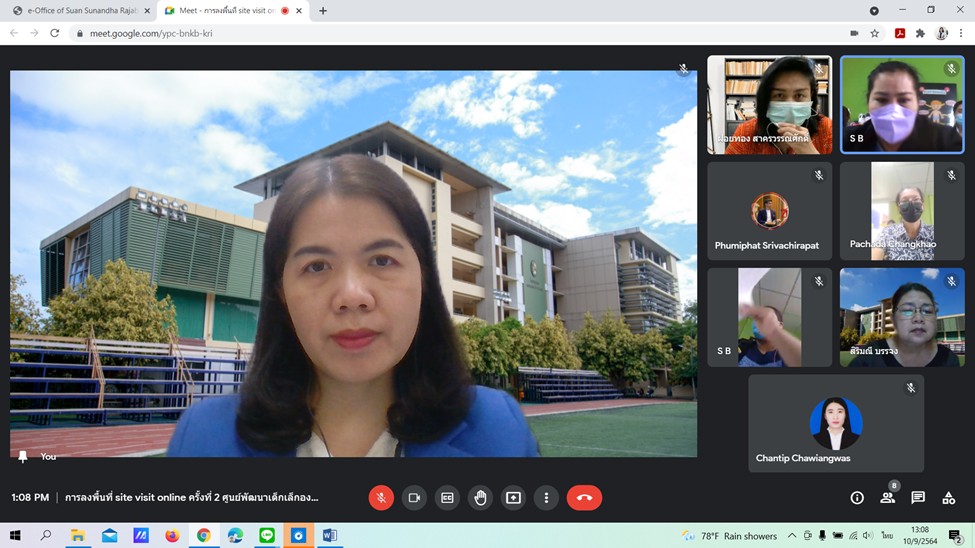The height and width of the screenshot is (548, 975).
Task: Select Phumiphat Srivachirapat's participant tile
Action: [x=769, y=211]
